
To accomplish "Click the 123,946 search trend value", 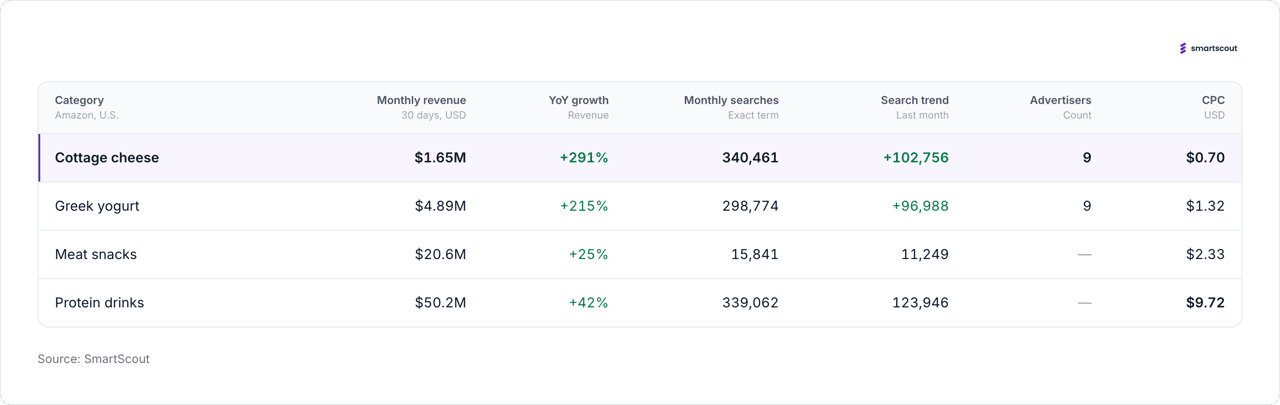I will tap(921, 302).
